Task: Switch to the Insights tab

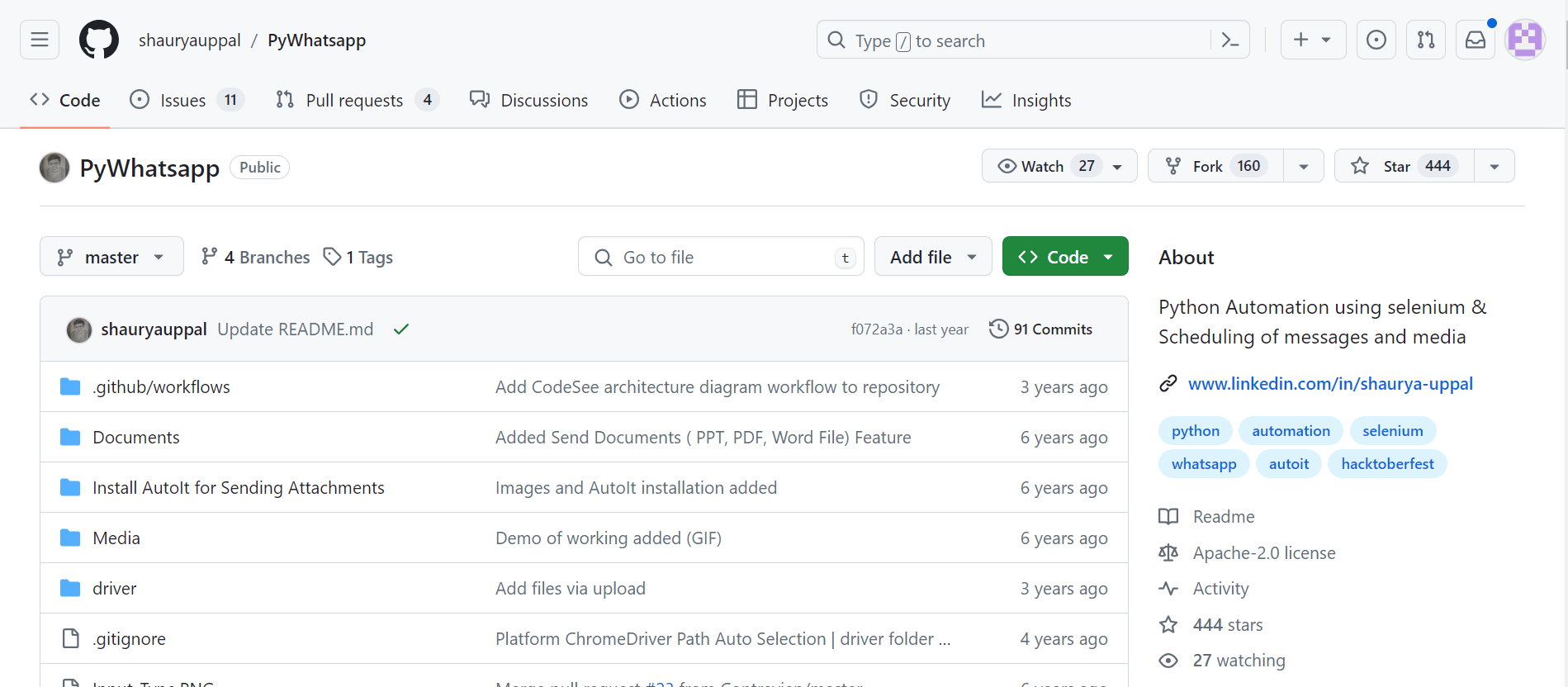Action: coord(1026,101)
